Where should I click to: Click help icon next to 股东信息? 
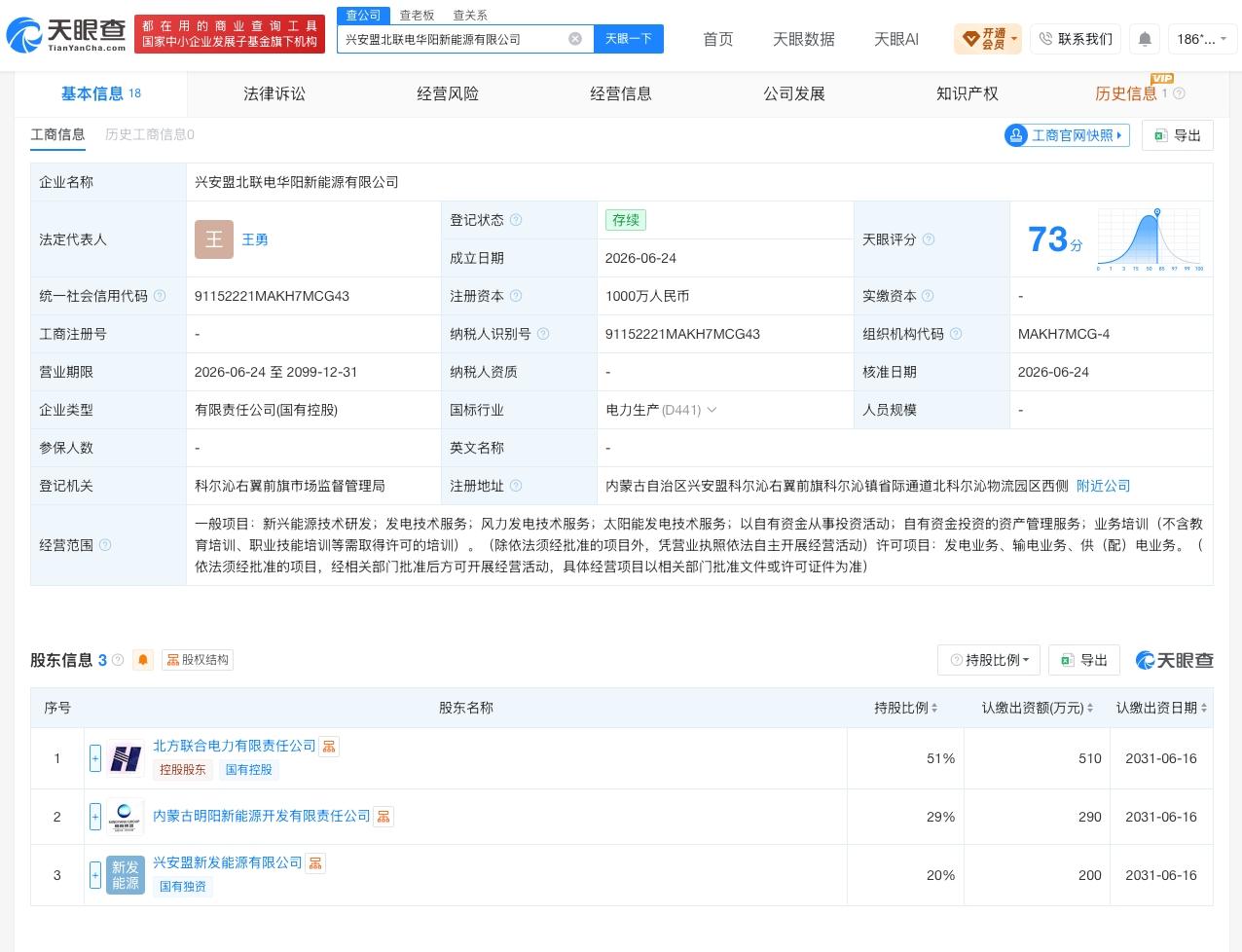click(x=118, y=660)
